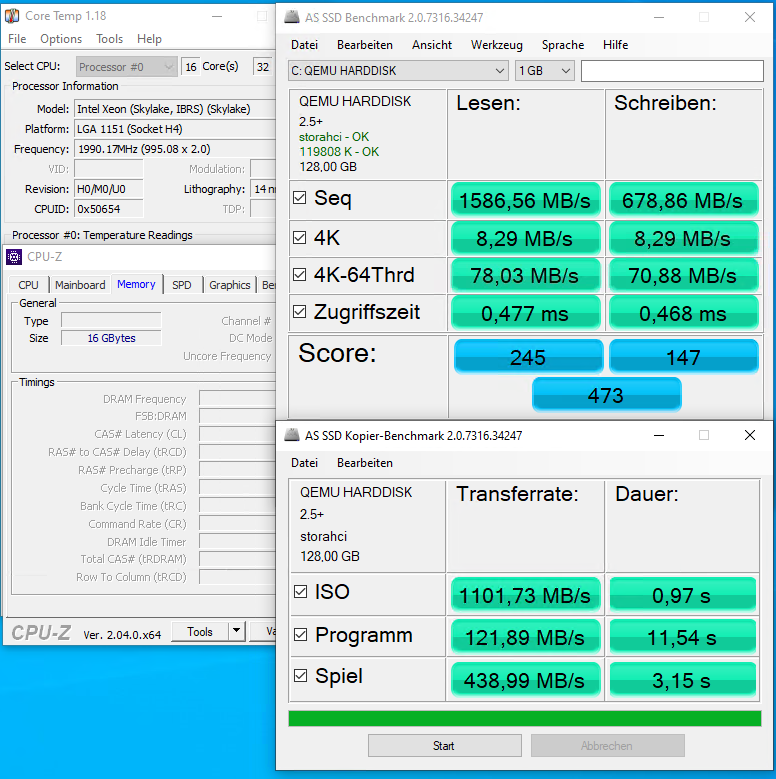Open Bearbeiten menu in Kopier-Benchmark window
The width and height of the screenshot is (776, 779).
(365, 463)
